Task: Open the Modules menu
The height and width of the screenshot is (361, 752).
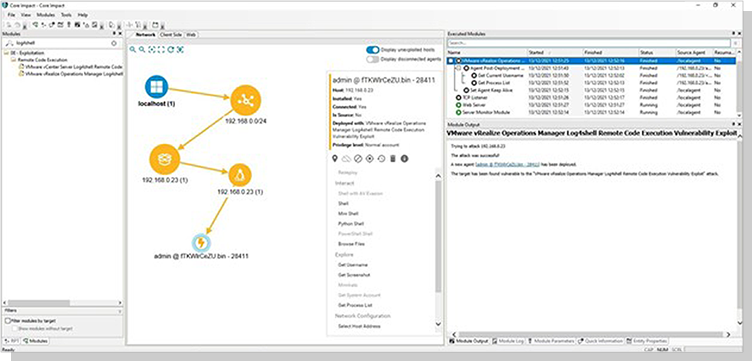Action: click(46, 15)
